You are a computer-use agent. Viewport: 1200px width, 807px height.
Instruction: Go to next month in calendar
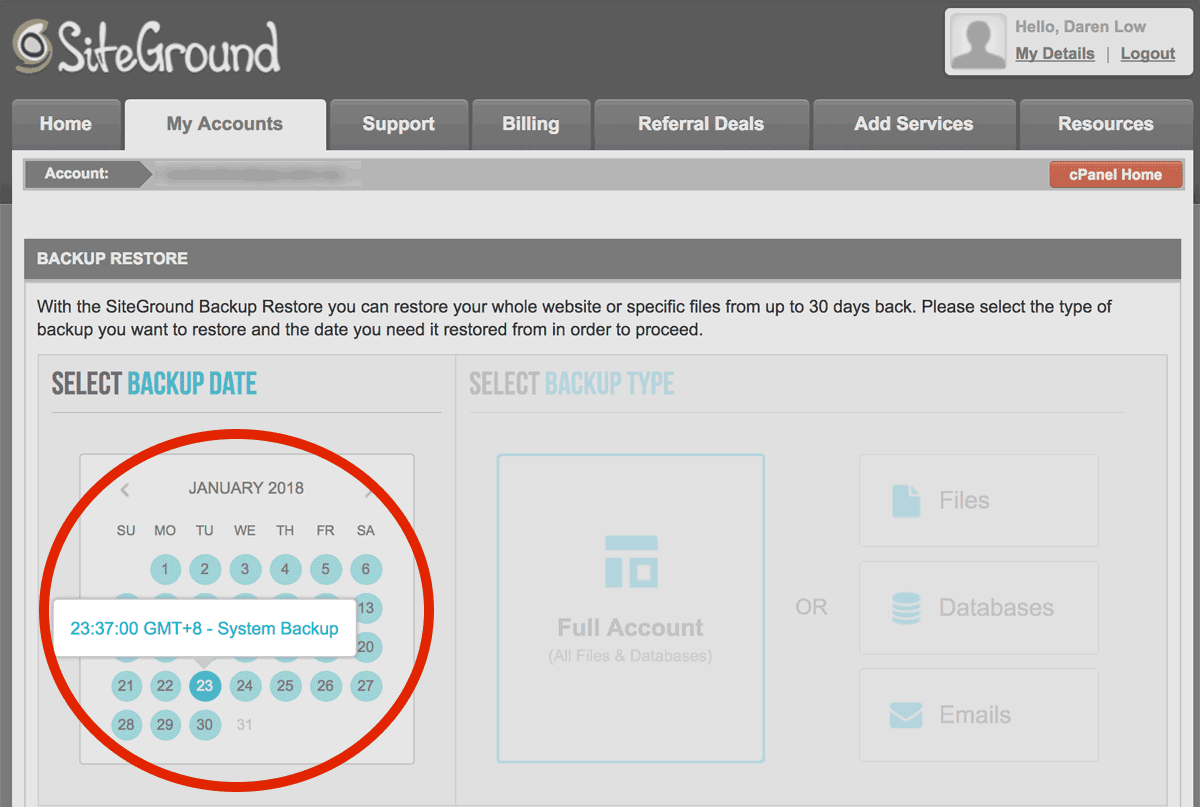[369, 490]
